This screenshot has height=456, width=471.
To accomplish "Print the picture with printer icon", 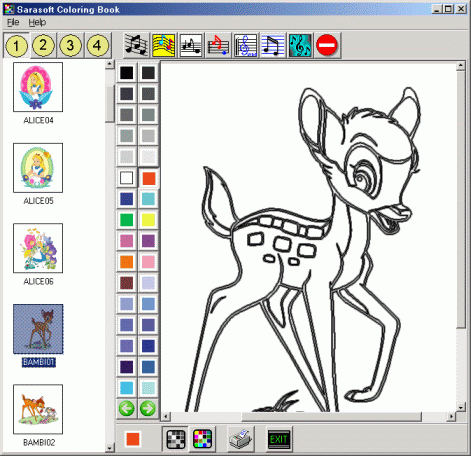I will pos(241,439).
